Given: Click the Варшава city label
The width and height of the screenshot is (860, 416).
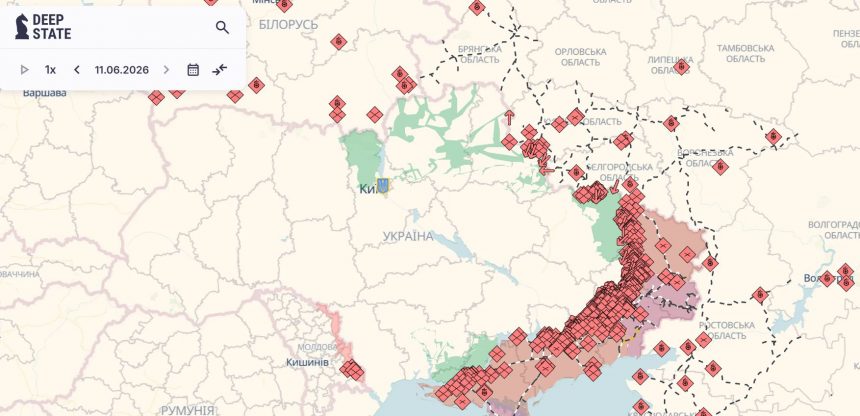Looking at the screenshot, I should tap(44, 93).
